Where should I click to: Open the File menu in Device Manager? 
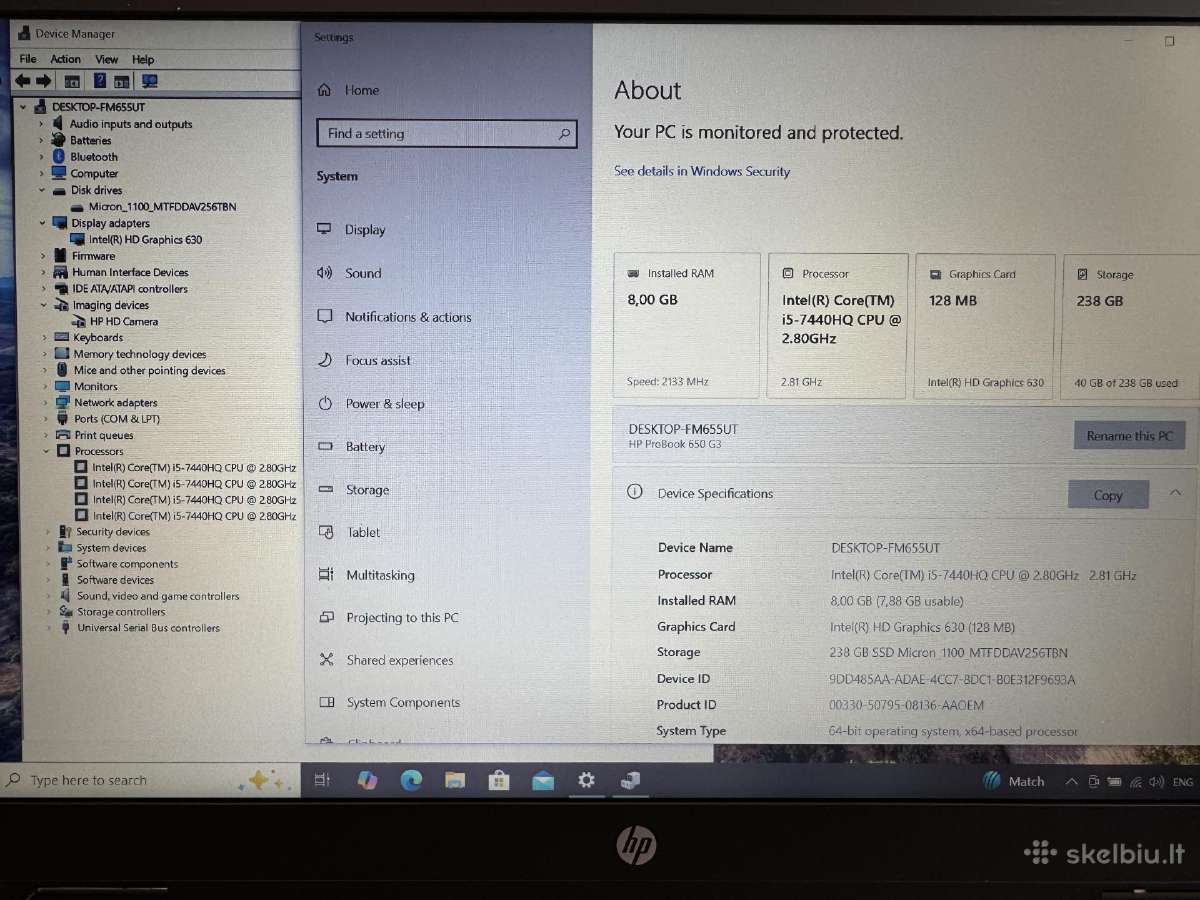(x=28, y=59)
